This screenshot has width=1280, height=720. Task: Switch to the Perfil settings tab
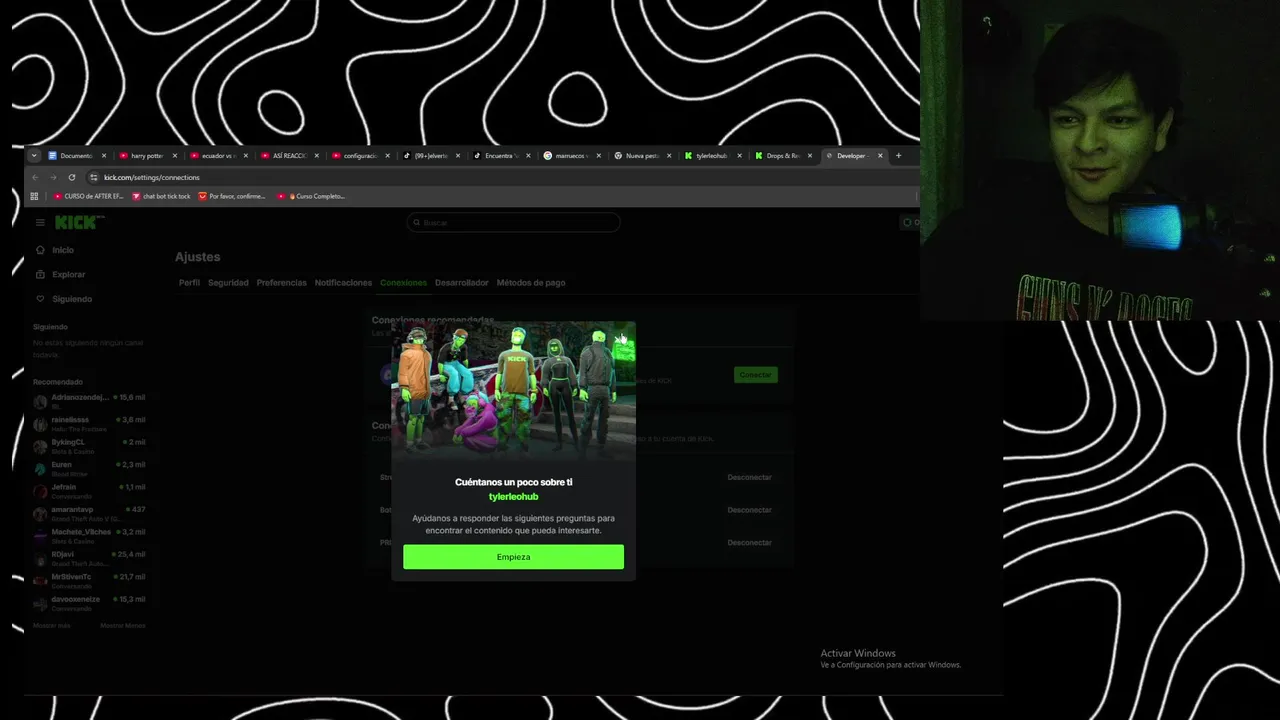pyautogui.click(x=189, y=283)
